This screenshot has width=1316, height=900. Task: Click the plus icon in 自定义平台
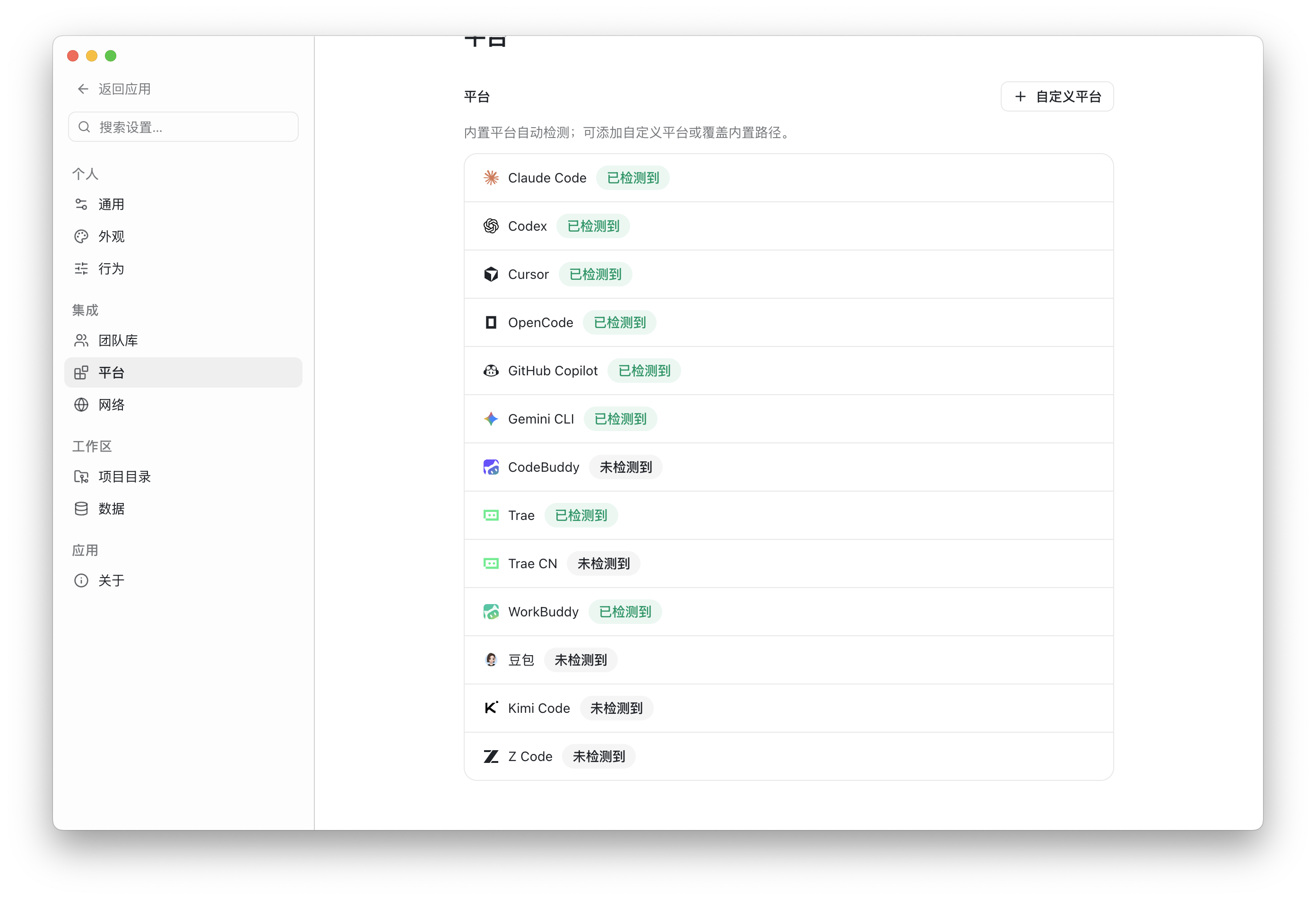(x=1020, y=96)
